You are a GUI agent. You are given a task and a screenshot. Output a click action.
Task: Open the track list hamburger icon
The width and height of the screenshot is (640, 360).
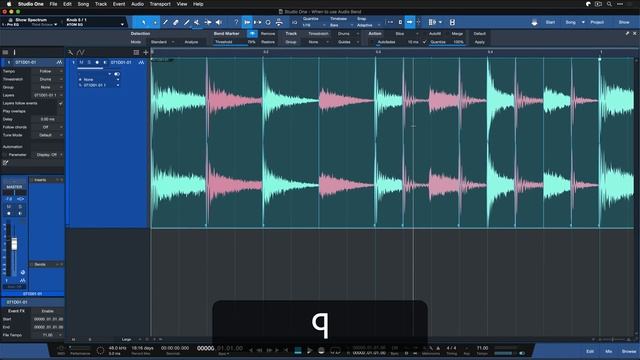[x=5, y=52]
